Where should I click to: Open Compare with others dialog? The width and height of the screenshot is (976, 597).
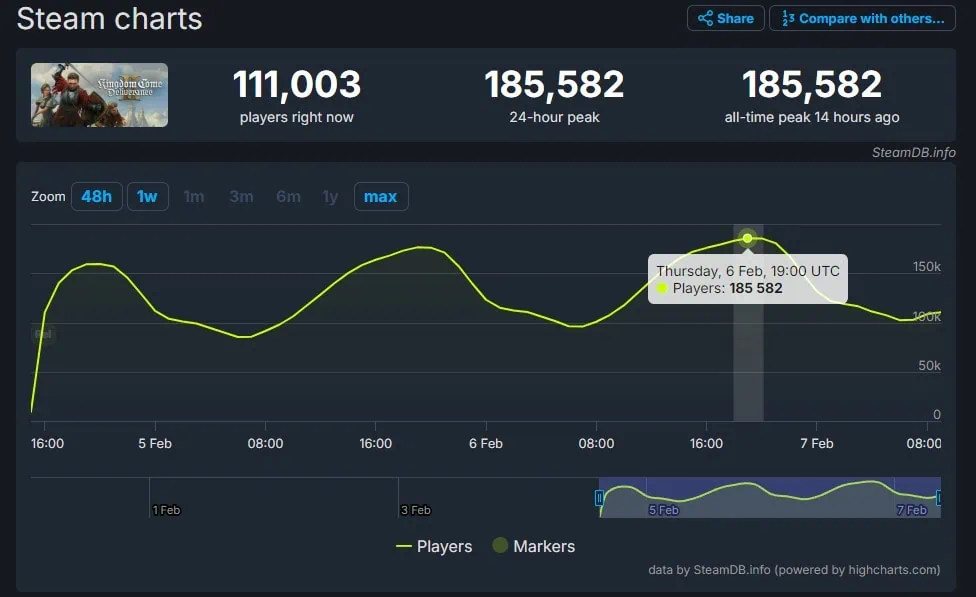click(x=862, y=18)
